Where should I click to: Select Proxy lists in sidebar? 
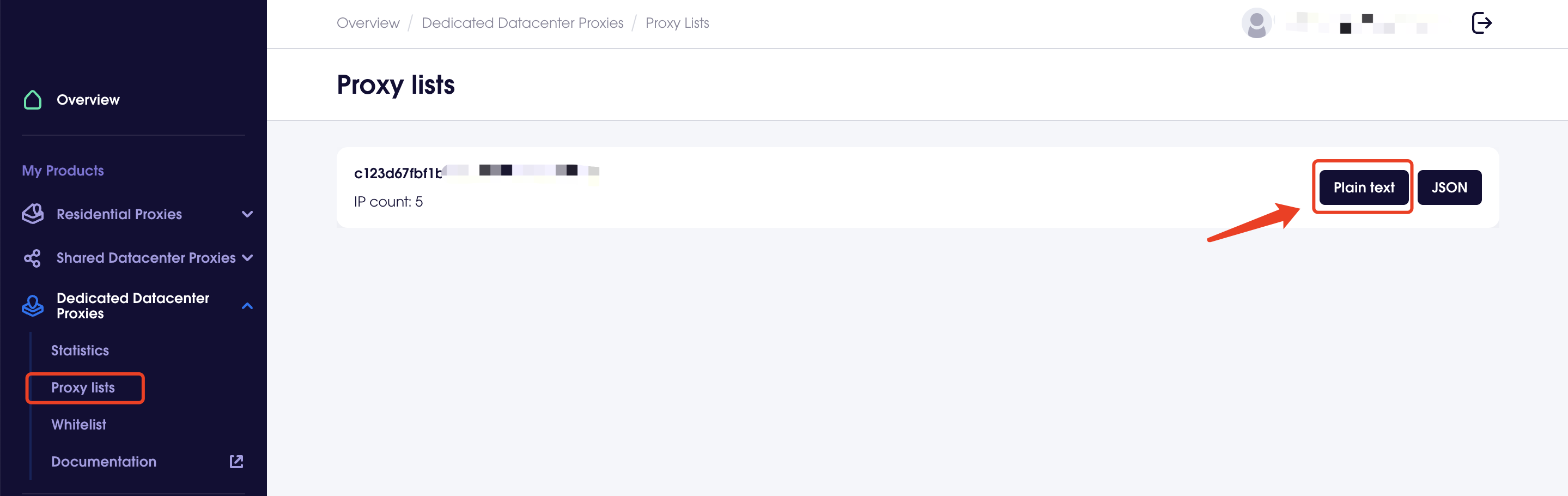[83, 388]
